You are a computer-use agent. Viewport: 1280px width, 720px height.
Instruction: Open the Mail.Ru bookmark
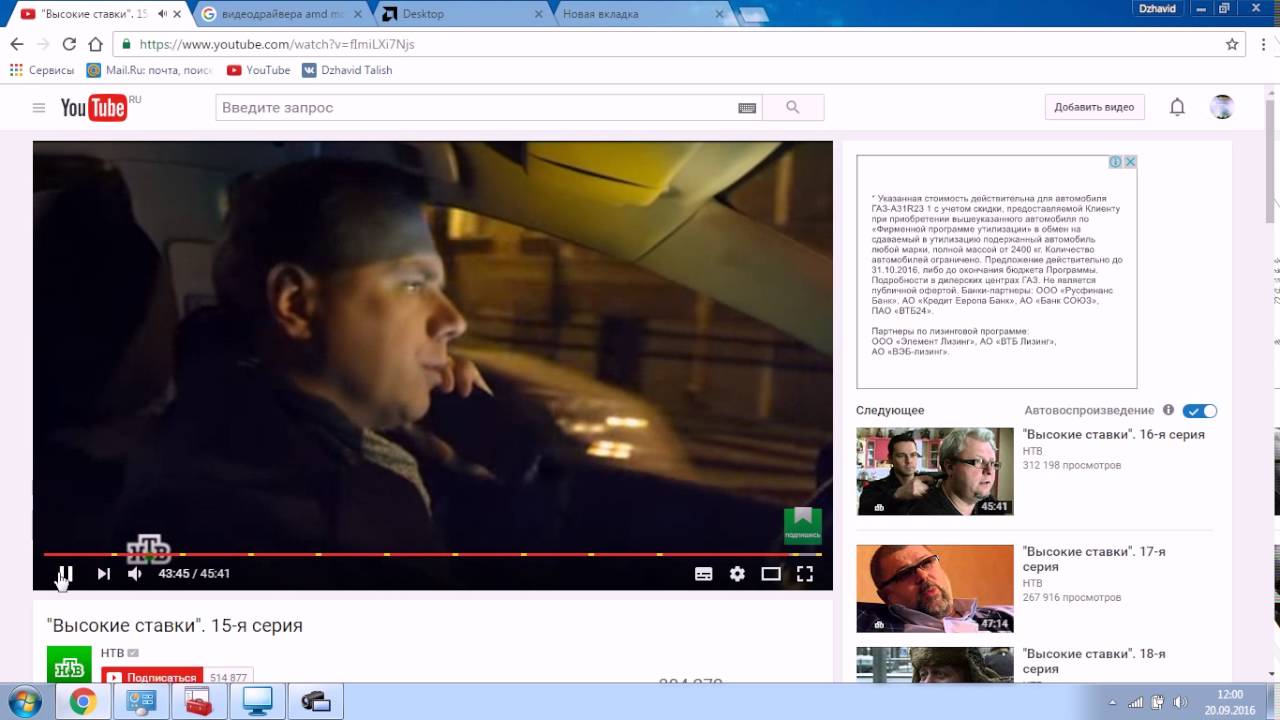tap(150, 70)
